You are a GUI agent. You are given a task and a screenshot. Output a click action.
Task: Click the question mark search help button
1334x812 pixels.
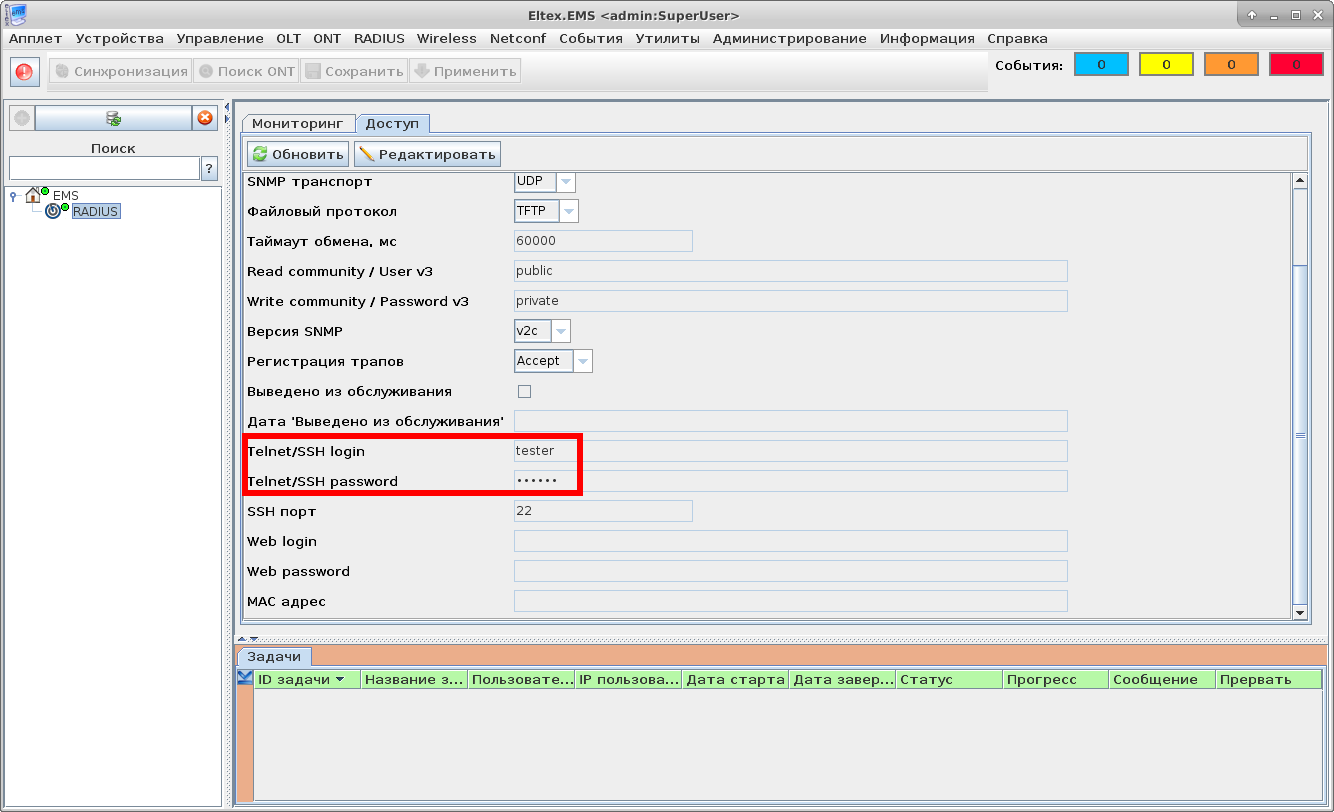pos(210,168)
